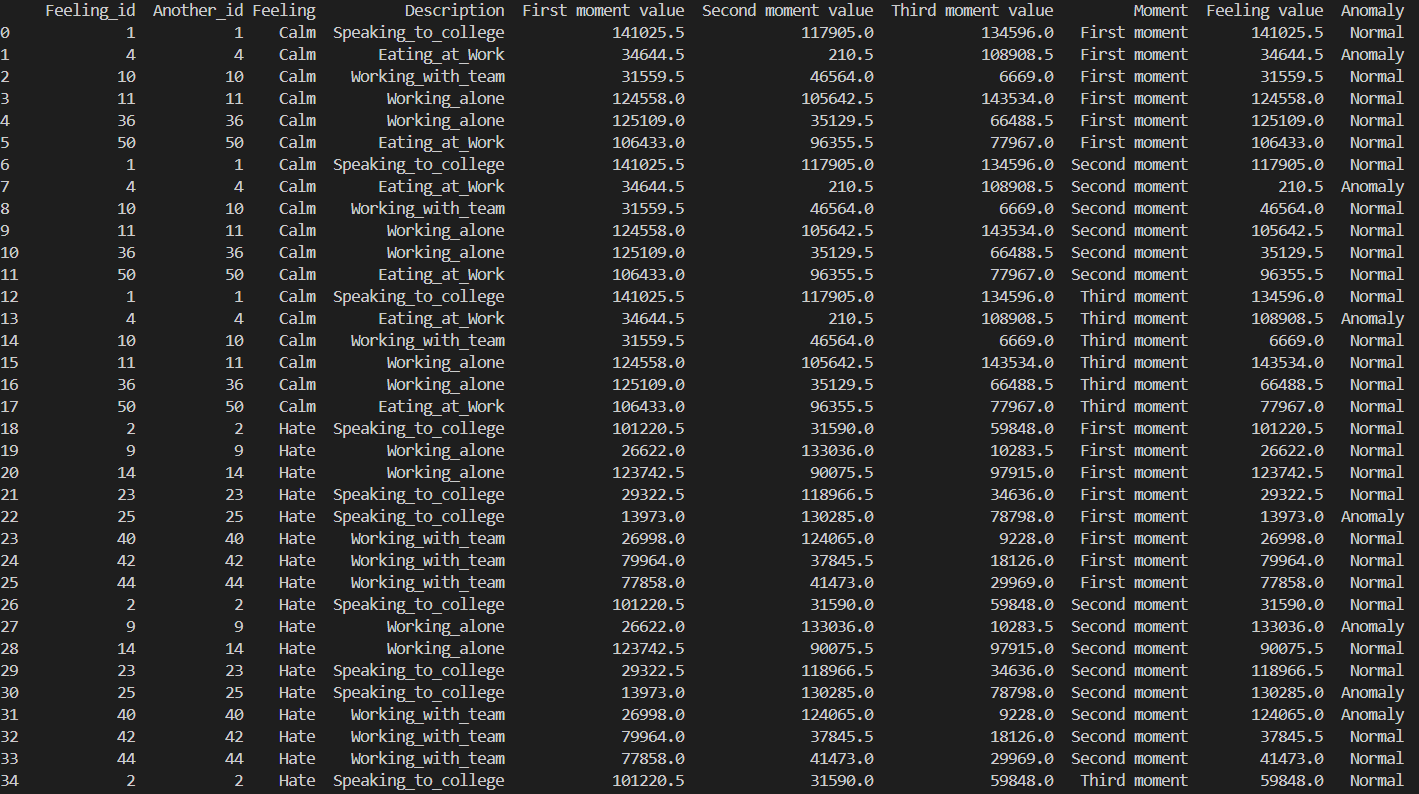Screen dimensions: 1419x794
Task: Click the Anomaly label in row 22
Action: (1372, 517)
